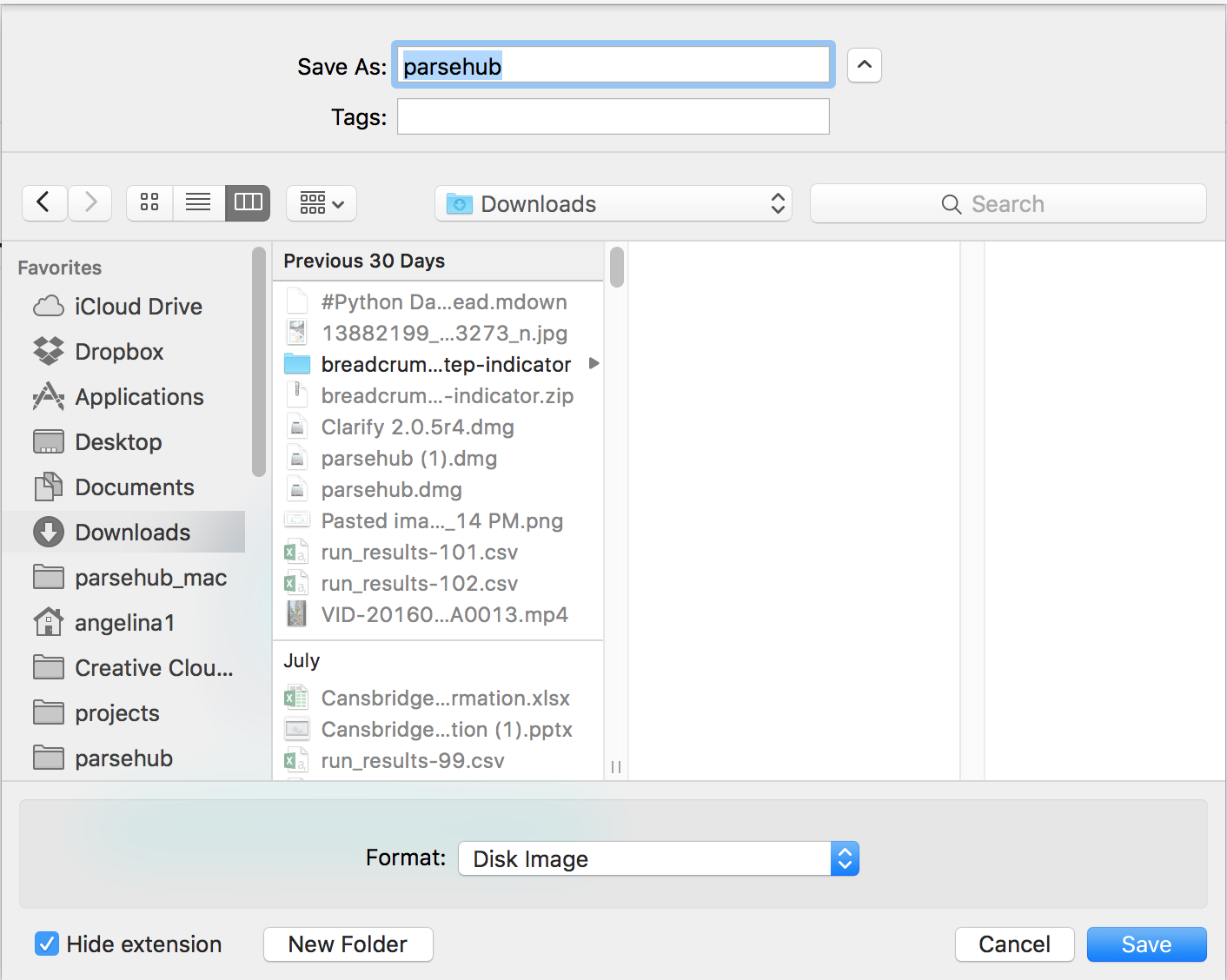Viewport: 1227px width, 980px height.
Task: Click the iCloud Drive cloud icon
Action: coord(49,306)
